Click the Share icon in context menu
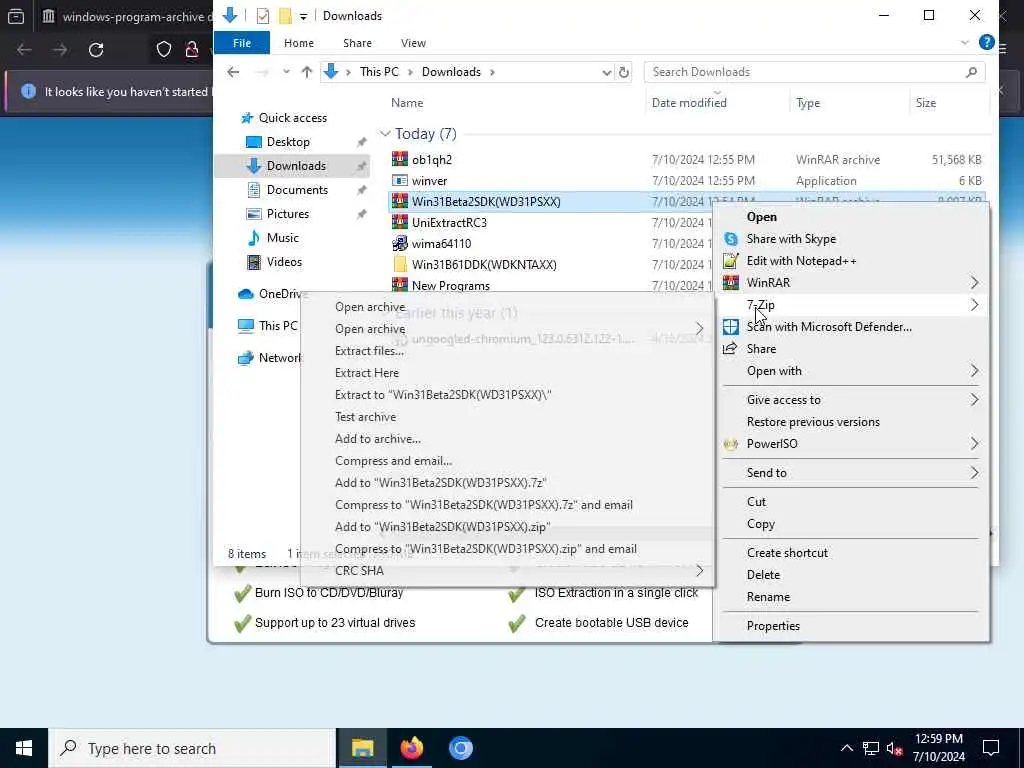Image resolution: width=1024 pixels, height=768 pixels. 731,349
